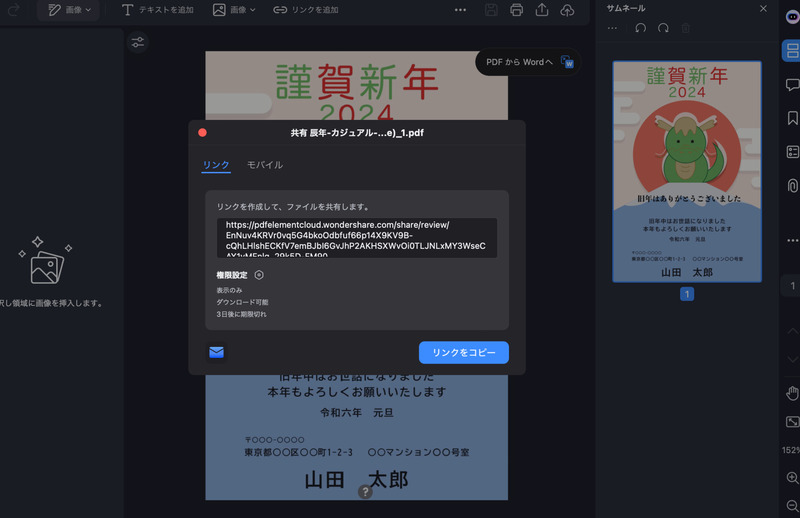Click the page number field in the right sidebar
Screen dimensions: 800x518
792,286
